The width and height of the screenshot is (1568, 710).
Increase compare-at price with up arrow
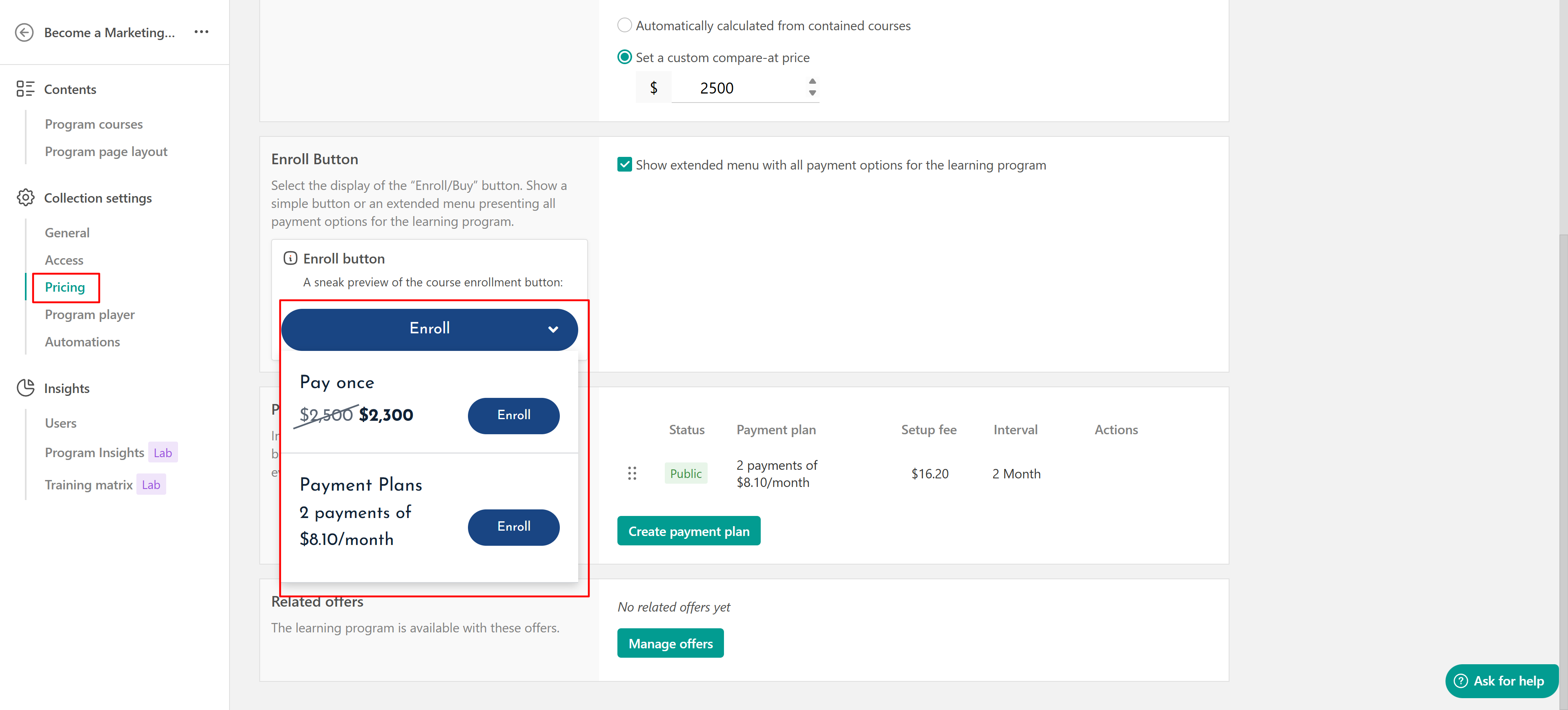pos(812,81)
